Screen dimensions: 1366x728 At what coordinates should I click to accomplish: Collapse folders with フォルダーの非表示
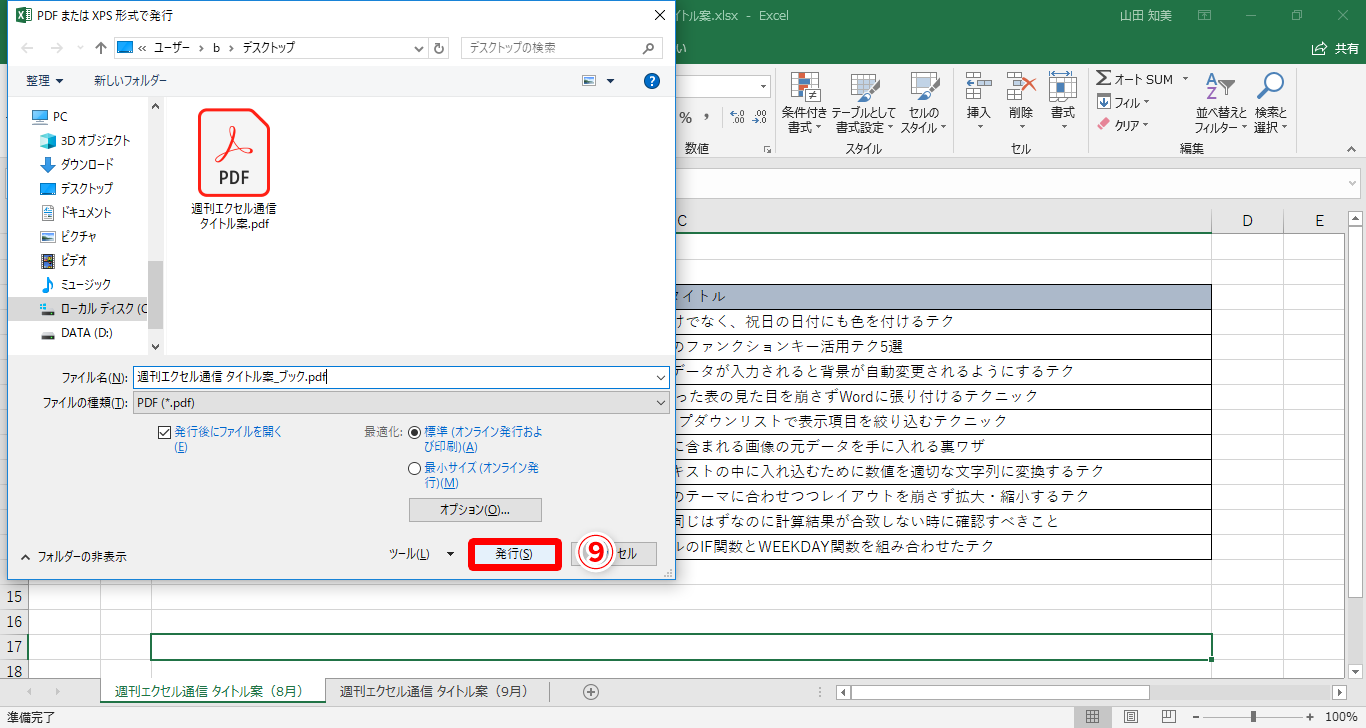click(73, 556)
